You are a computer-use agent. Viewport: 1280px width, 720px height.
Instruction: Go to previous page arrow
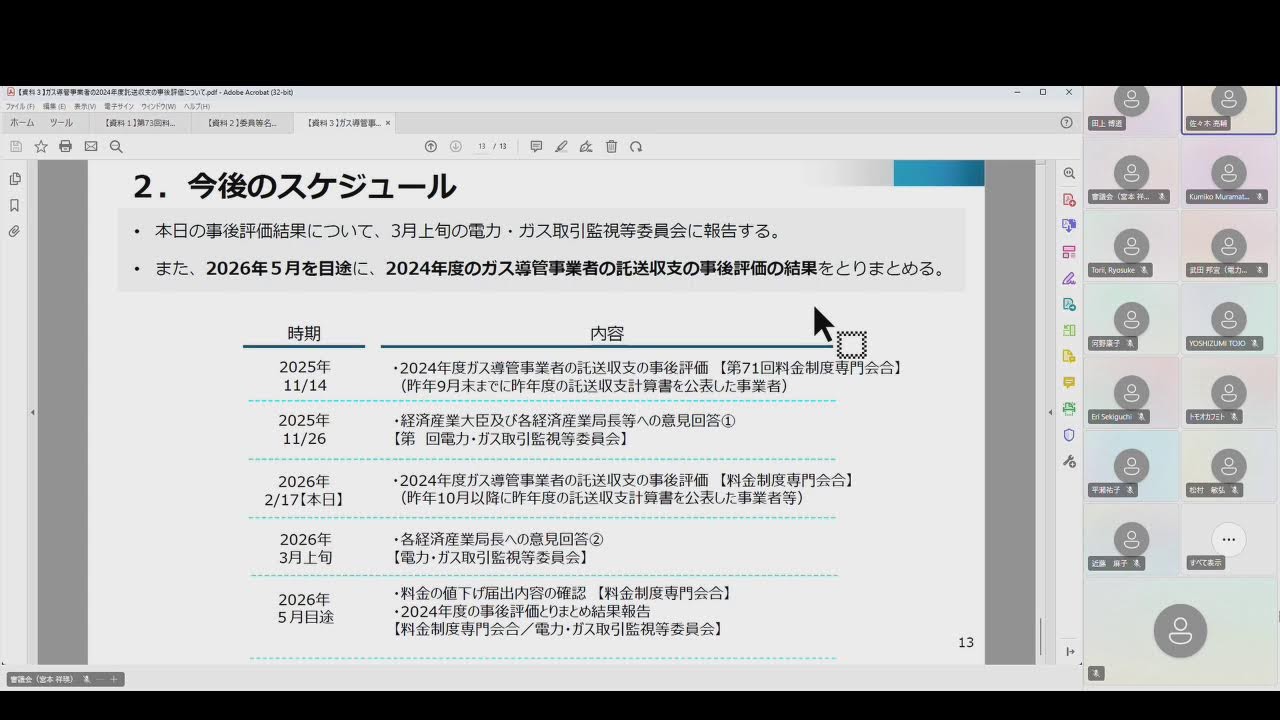[x=431, y=146]
